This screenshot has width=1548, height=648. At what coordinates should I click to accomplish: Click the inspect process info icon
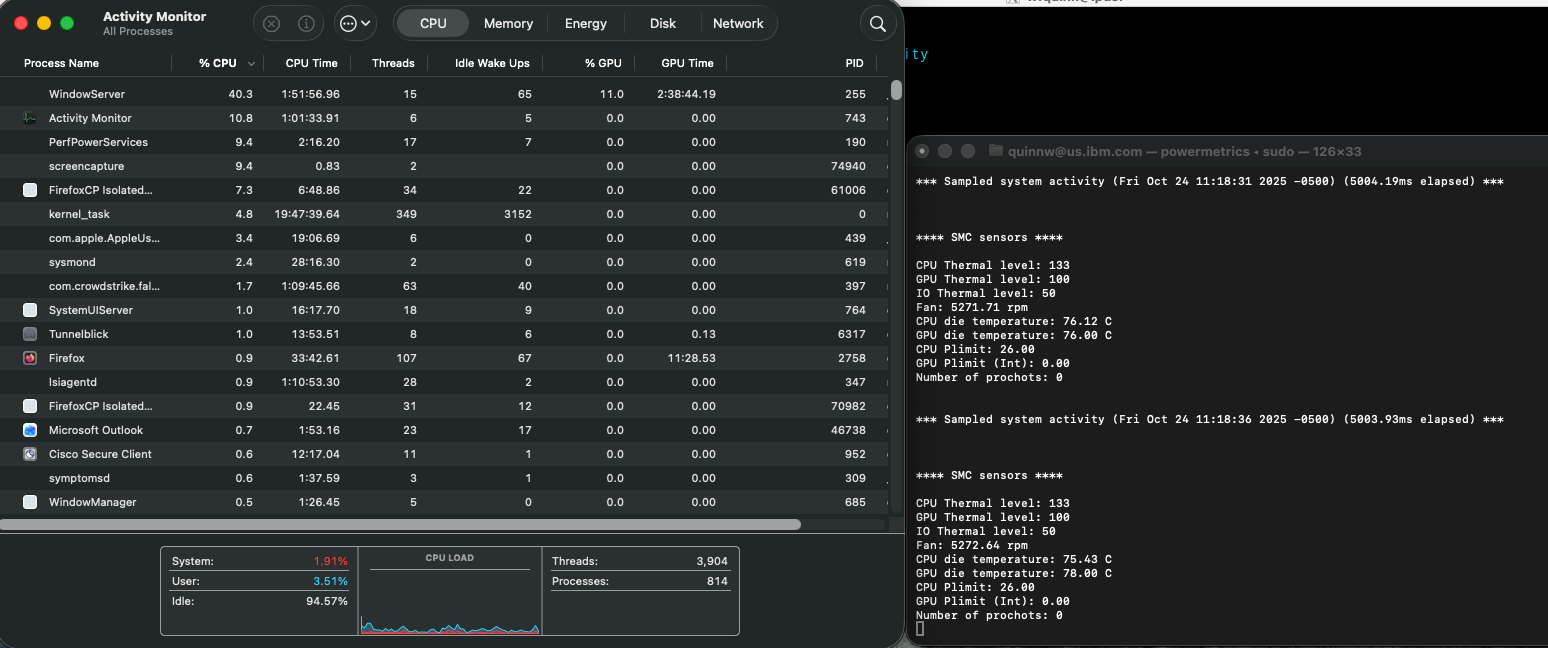[306, 23]
